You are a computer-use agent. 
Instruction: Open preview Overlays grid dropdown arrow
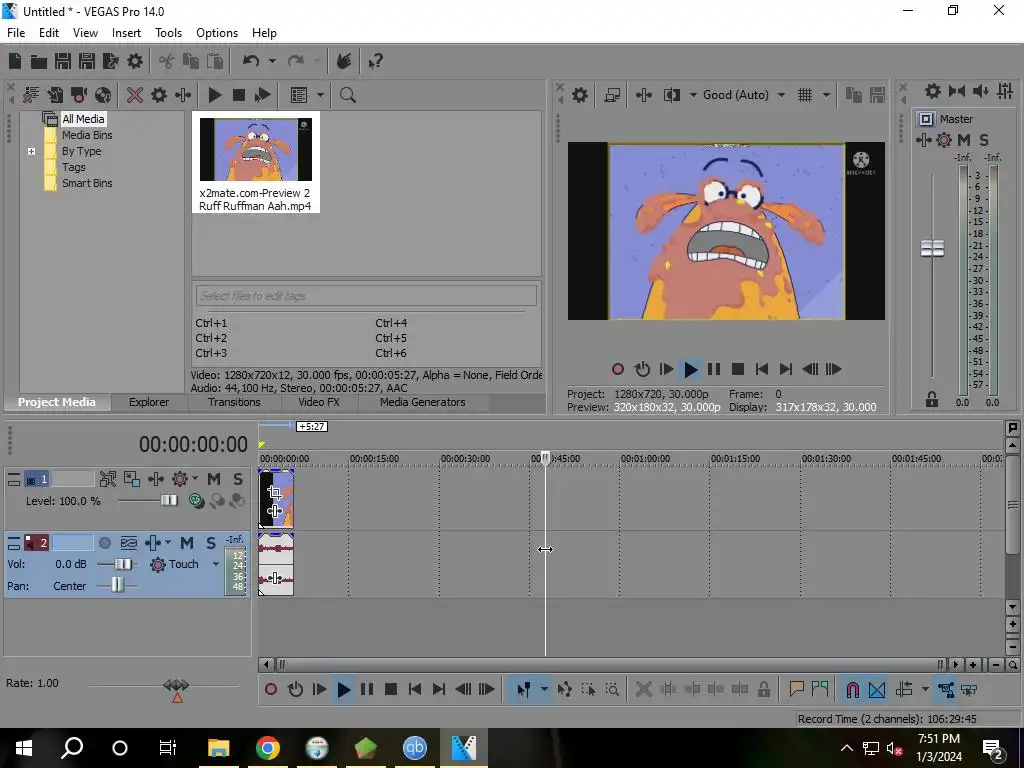826,95
